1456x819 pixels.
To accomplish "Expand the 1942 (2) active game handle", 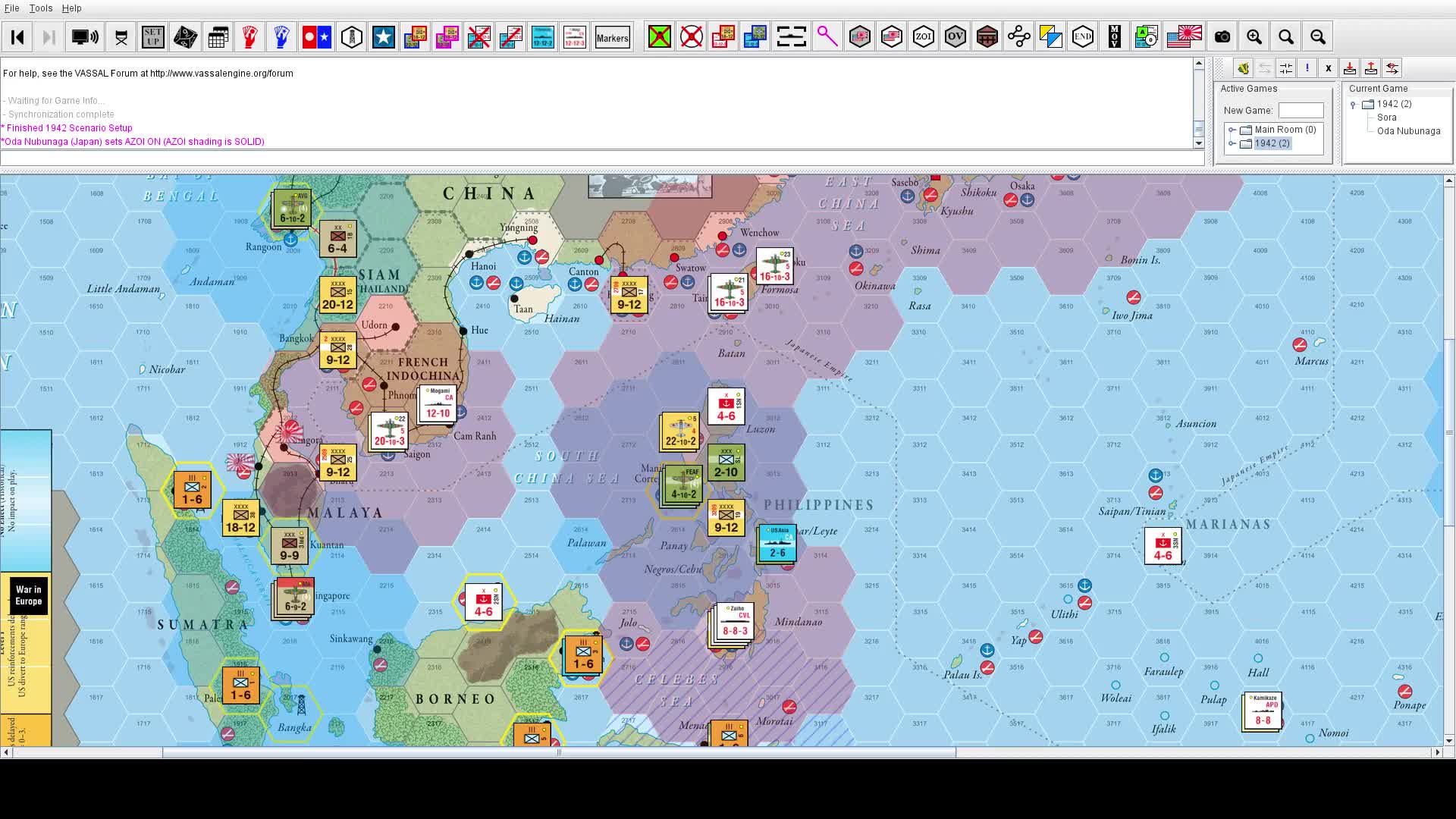I will (1232, 143).
